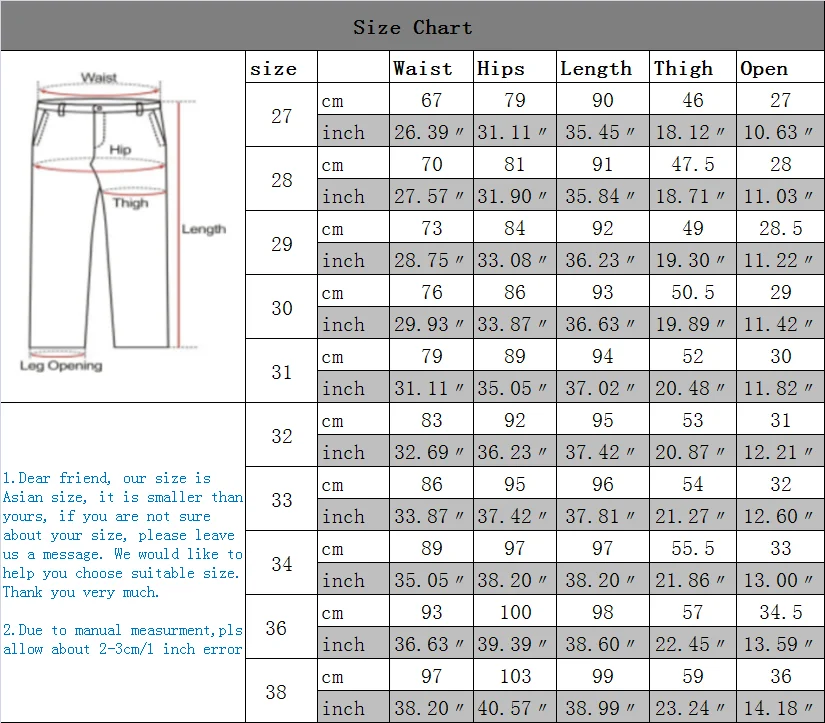Click the open value 14.18″ cell
Viewport: 825px width, 723px height.
coord(780,708)
